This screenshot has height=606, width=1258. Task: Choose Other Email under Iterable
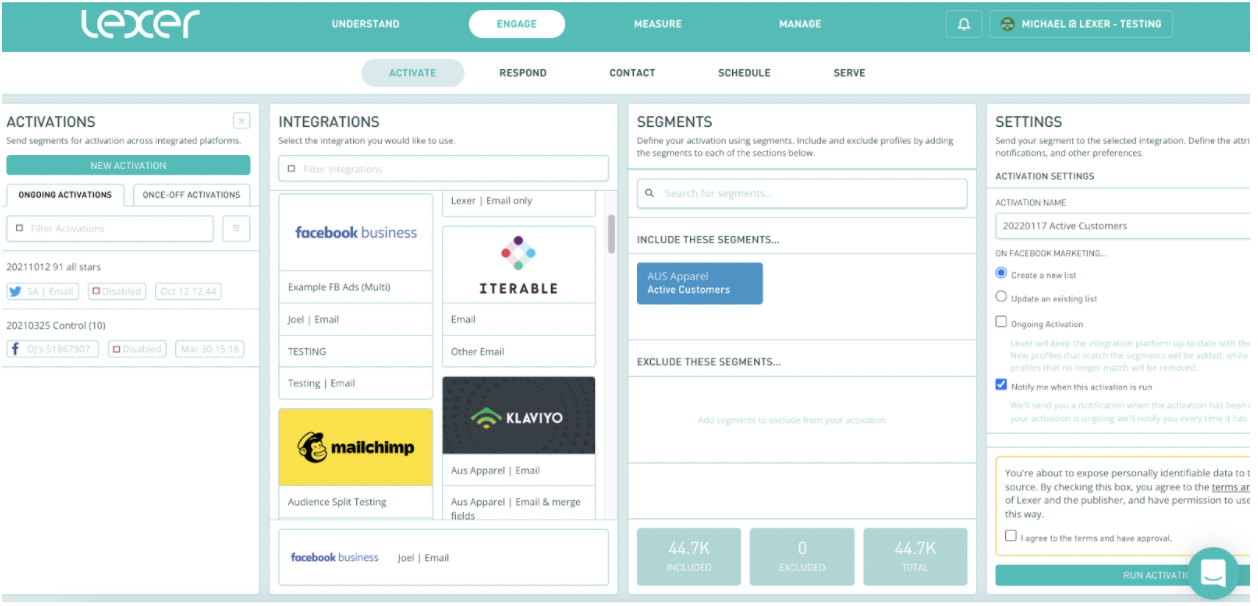point(518,351)
